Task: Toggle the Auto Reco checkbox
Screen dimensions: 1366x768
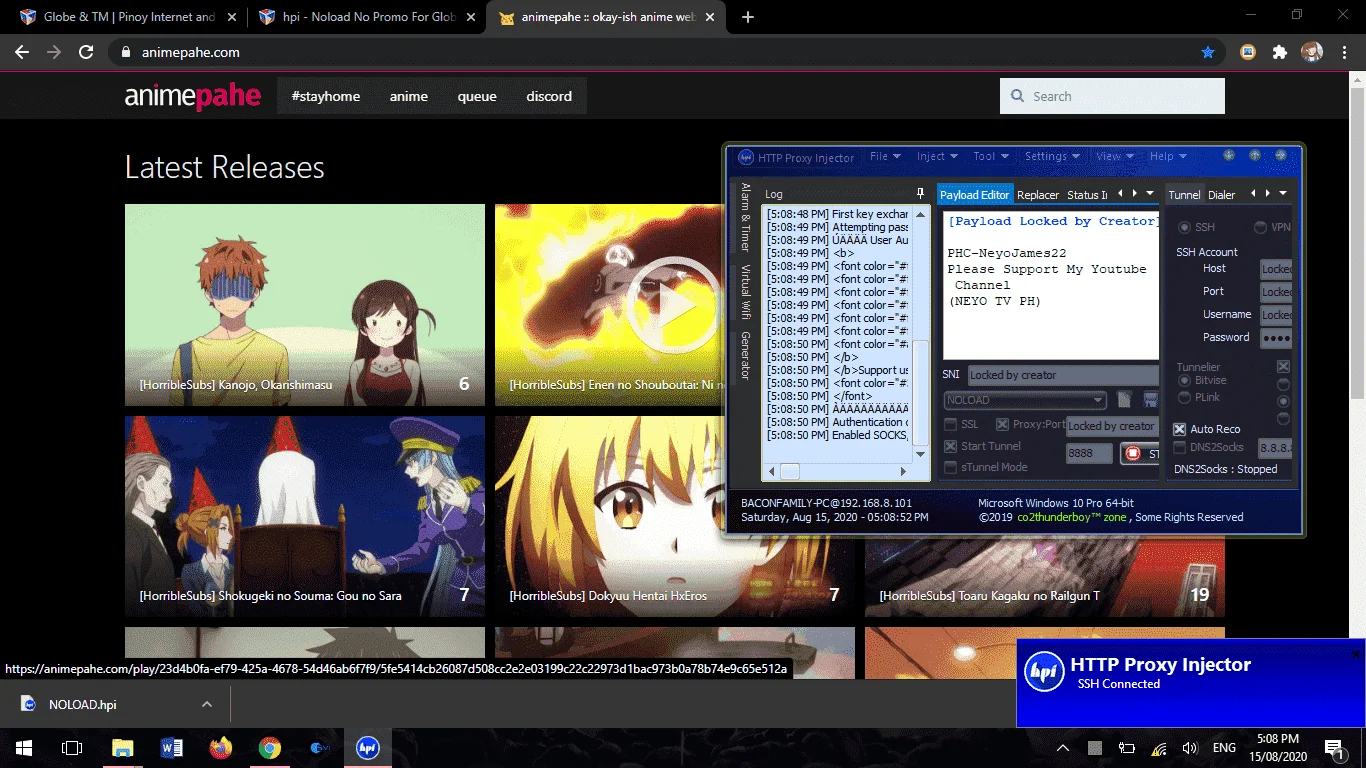Action: (x=1180, y=429)
